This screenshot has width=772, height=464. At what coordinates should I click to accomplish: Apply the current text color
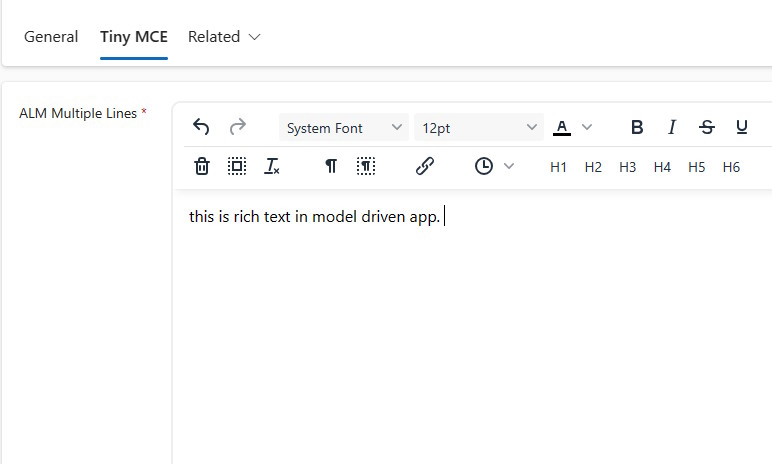(x=562, y=128)
